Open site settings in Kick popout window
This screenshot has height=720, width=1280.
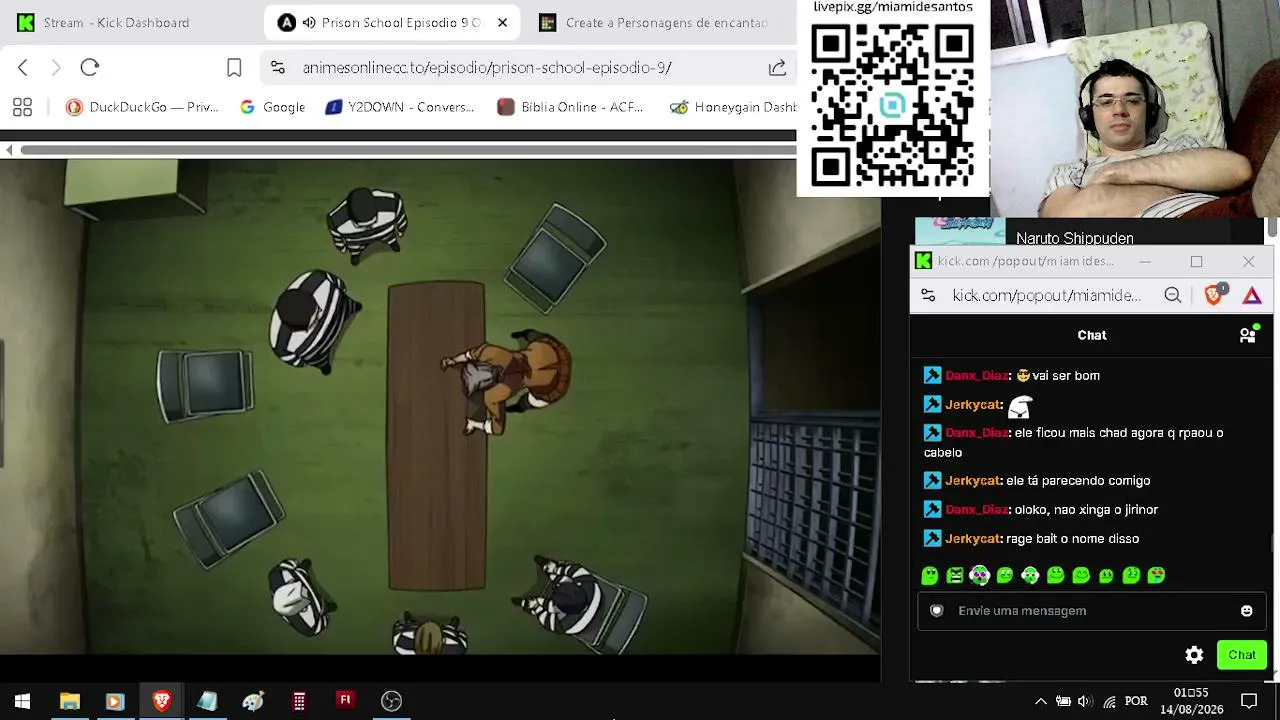pos(928,295)
